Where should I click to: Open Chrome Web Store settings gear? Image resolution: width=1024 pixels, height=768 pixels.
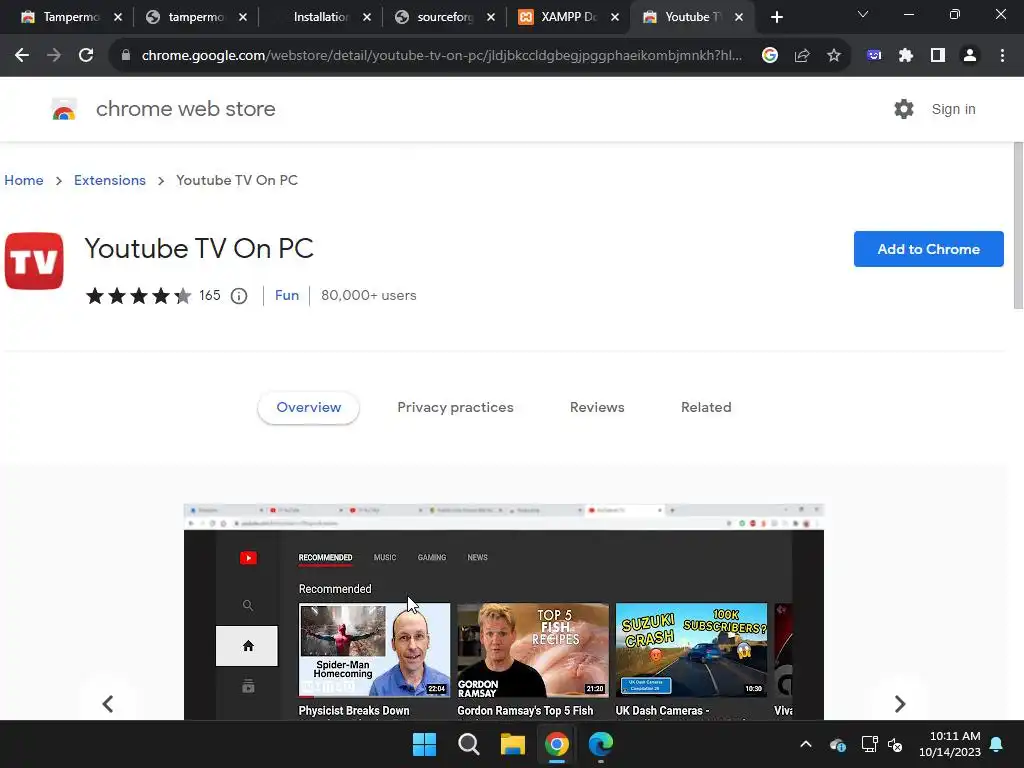904,109
